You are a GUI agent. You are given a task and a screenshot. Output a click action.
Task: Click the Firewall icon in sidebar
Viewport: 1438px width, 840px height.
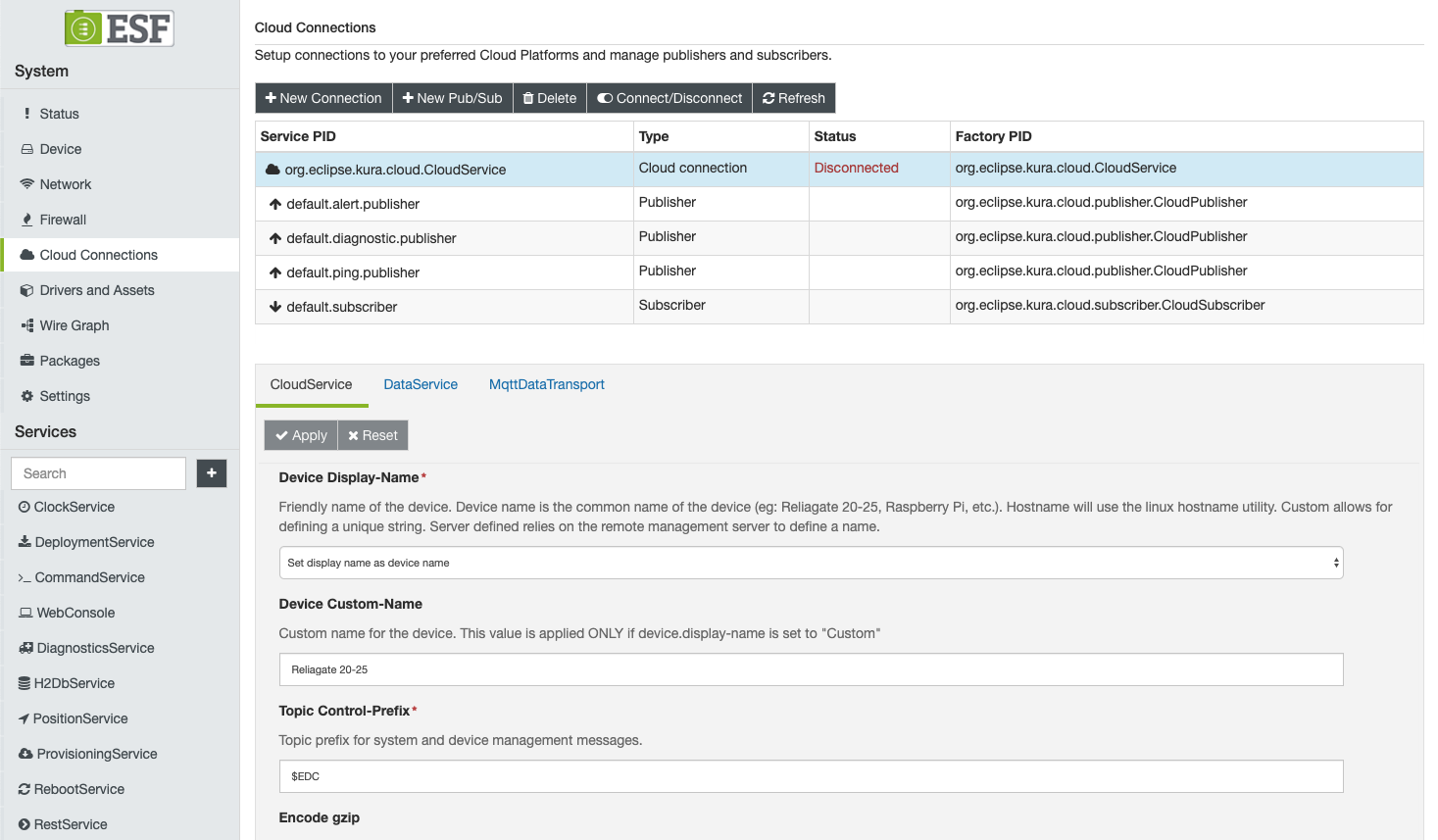pos(27,220)
